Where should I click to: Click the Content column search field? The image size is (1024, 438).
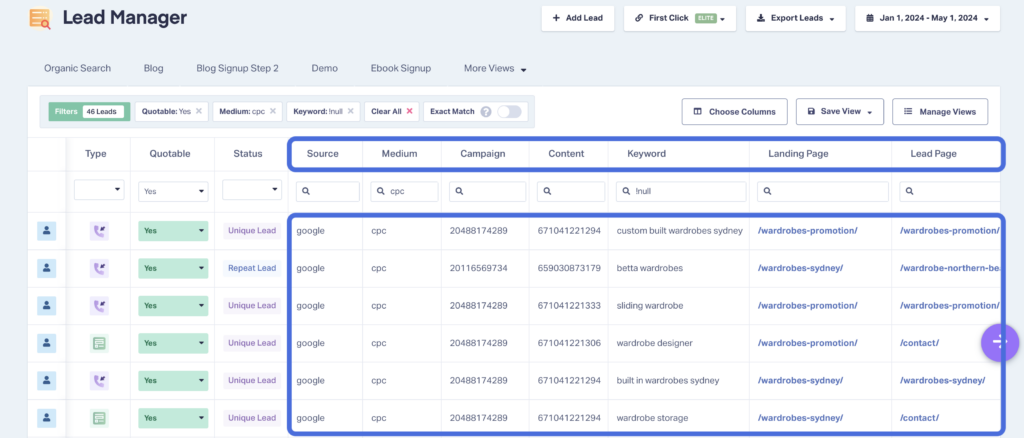571,191
